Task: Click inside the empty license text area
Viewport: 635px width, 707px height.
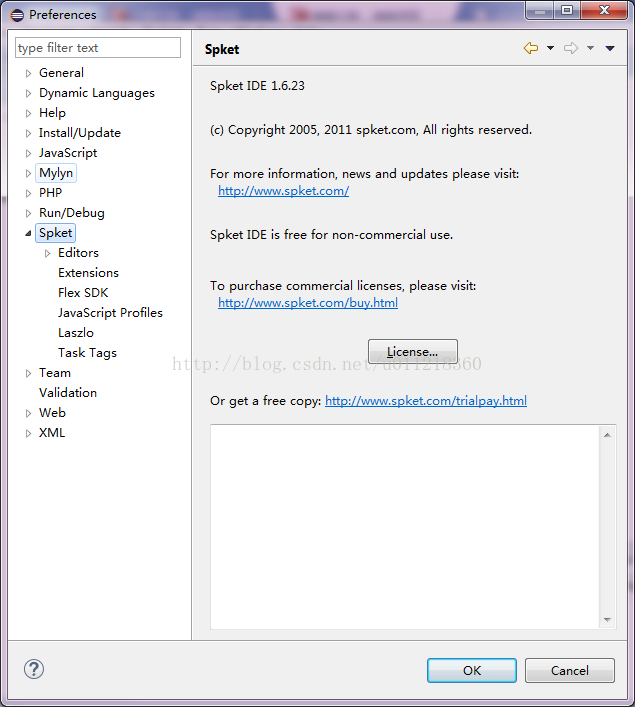Action: tap(405, 527)
